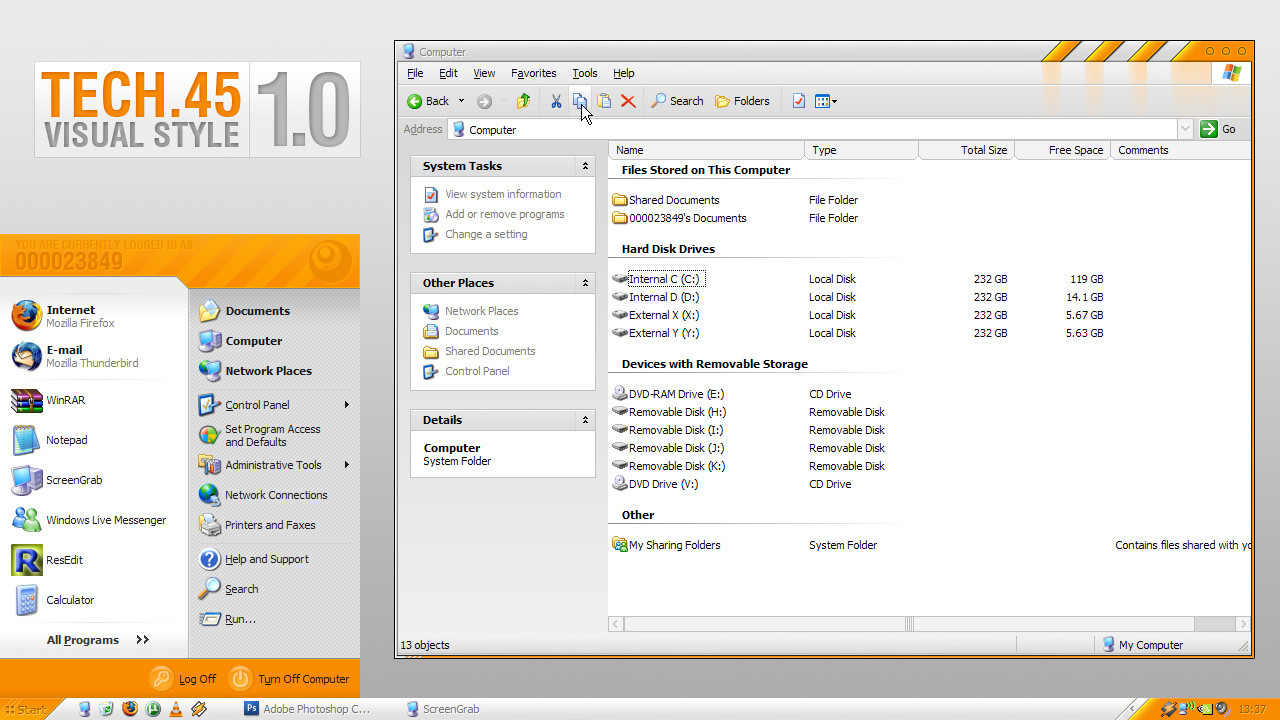1280x720 pixels.
Task: Open the Favorites menu
Action: (533, 73)
